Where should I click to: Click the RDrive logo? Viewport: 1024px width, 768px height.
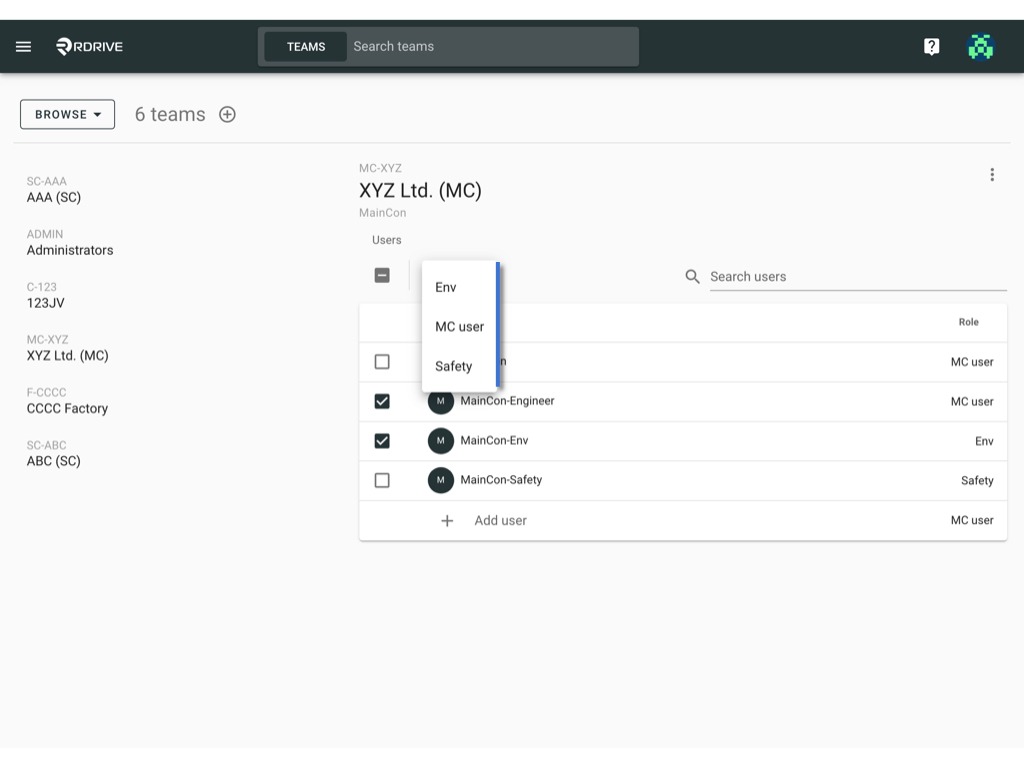[x=89, y=46]
